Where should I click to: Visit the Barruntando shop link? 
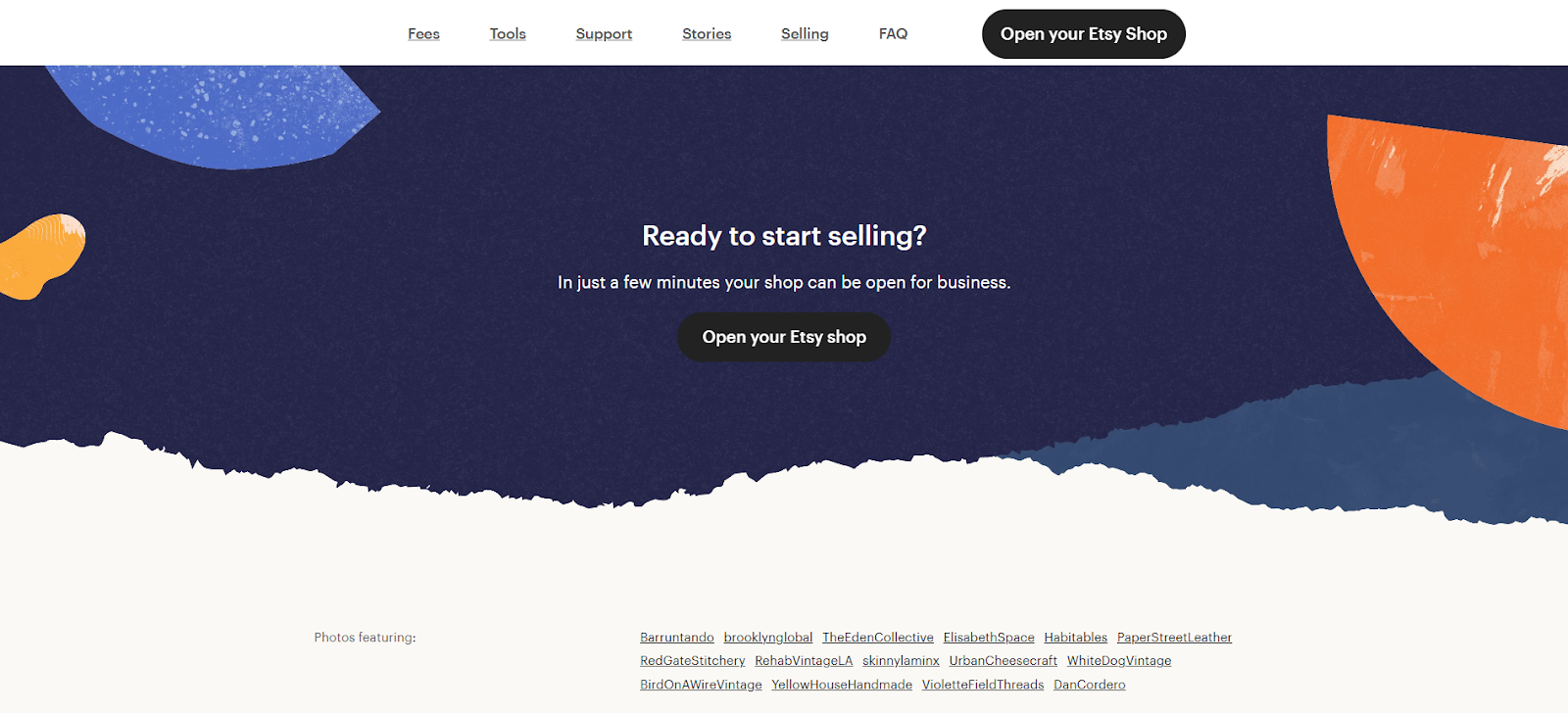[x=677, y=638]
